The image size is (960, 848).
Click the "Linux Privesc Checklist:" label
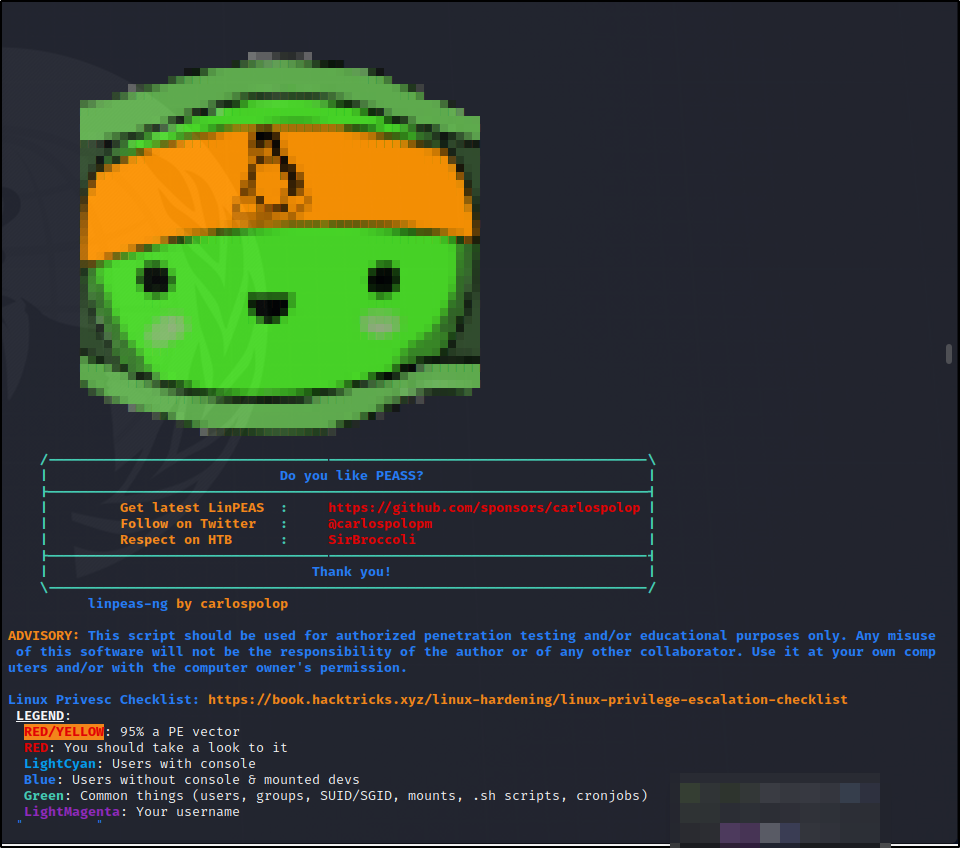pos(103,699)
